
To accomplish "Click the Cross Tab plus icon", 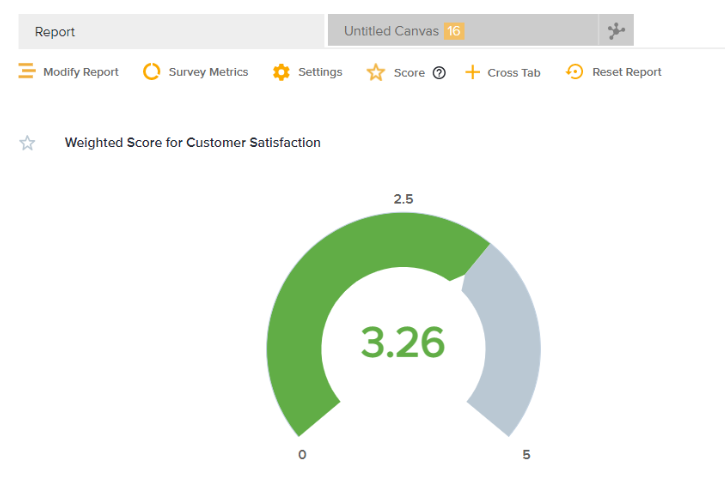I will click(x=473, y=72).
